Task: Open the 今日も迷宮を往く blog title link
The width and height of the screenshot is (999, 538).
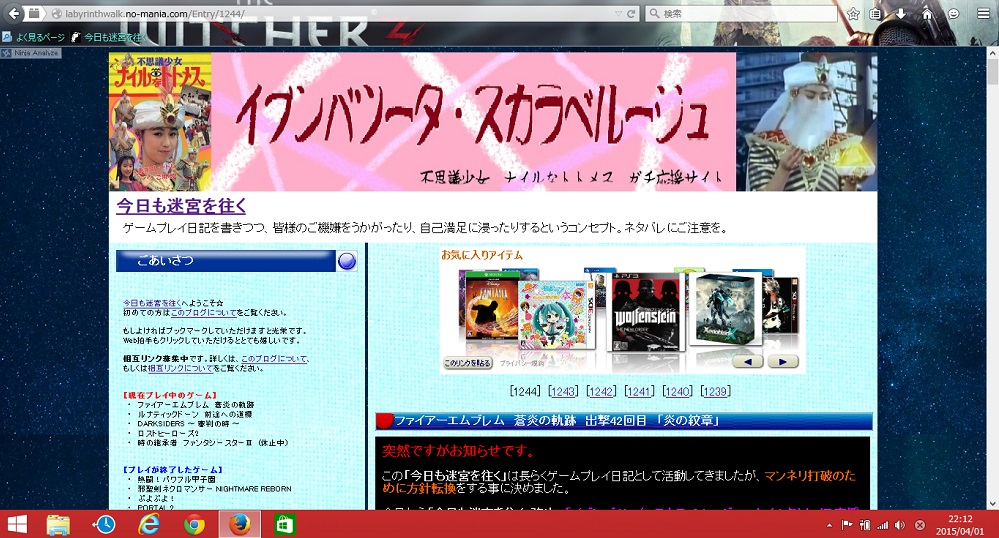Action: pos(181,206)
